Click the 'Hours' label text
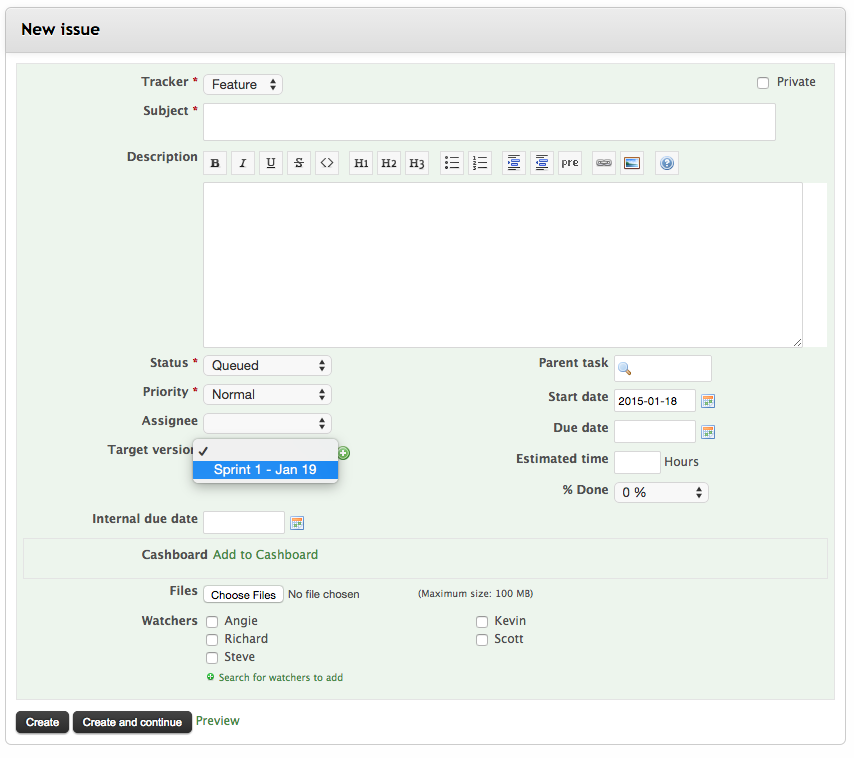854x758 pixels. point(681,462)
